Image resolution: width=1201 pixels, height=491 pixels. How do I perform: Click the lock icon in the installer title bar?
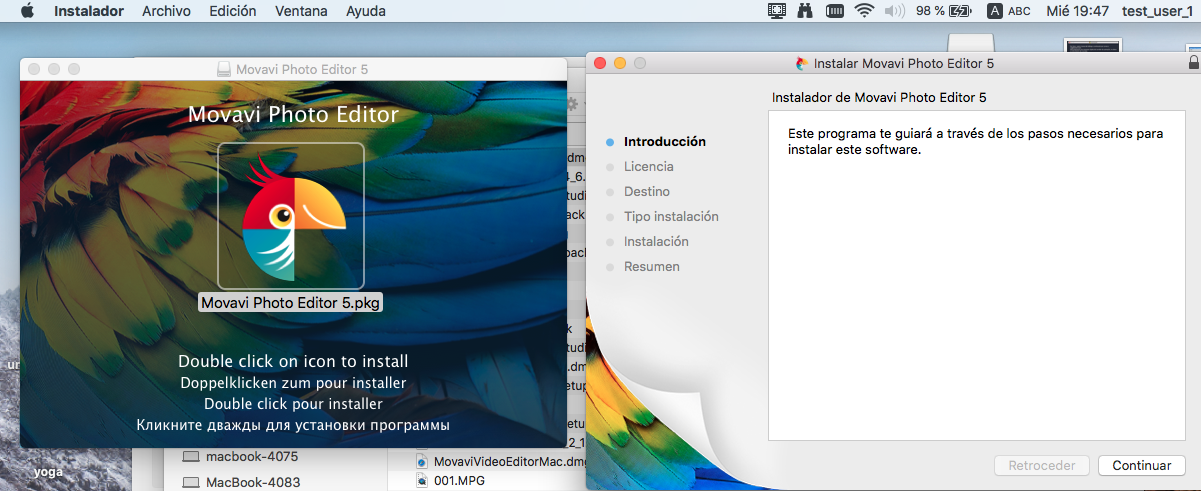tap(1193, 63)
